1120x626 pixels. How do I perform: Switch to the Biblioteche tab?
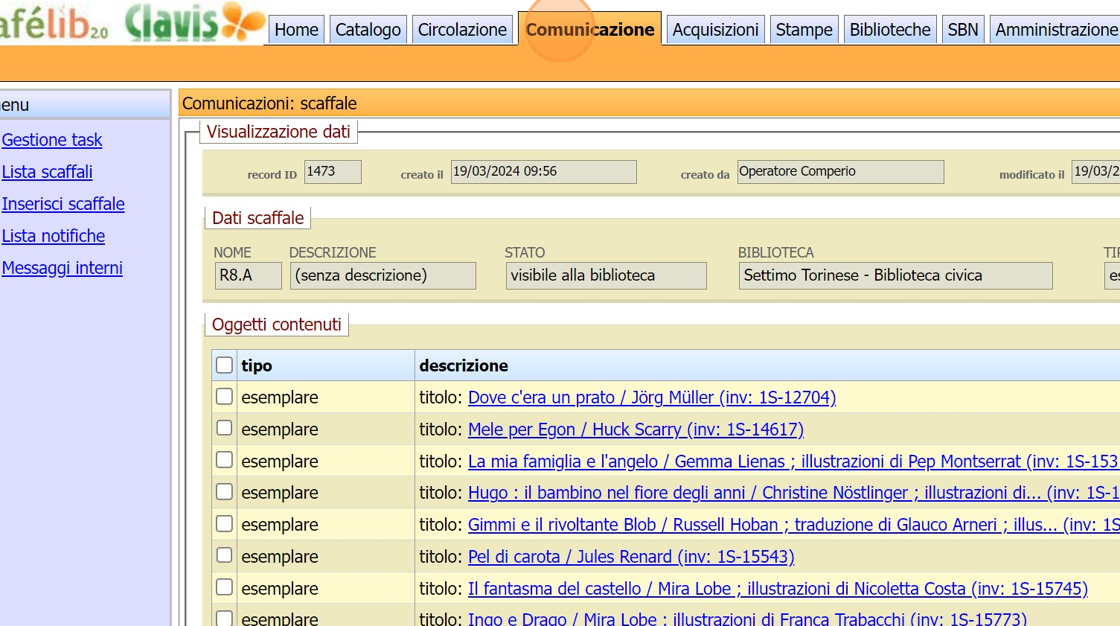[x=890, y=29]
